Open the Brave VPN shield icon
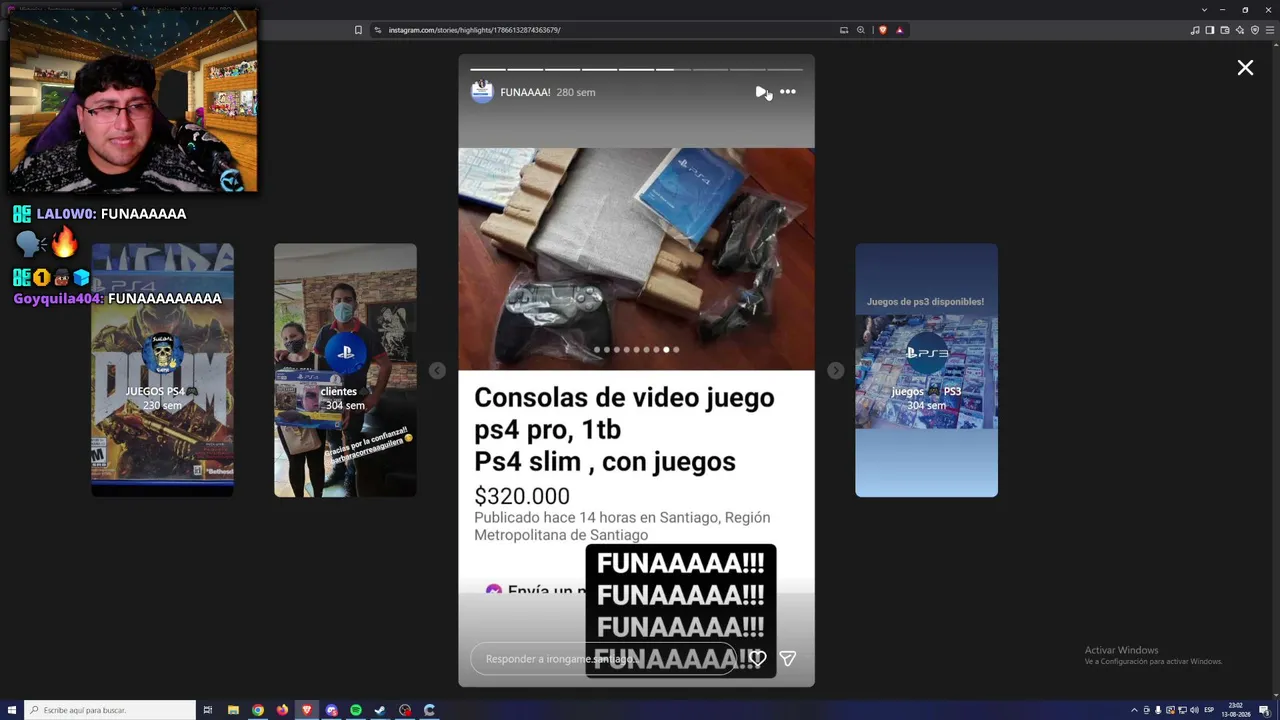Viewport: 1280px width, 720px height. pyautogui.click(x=1255, y=30)
